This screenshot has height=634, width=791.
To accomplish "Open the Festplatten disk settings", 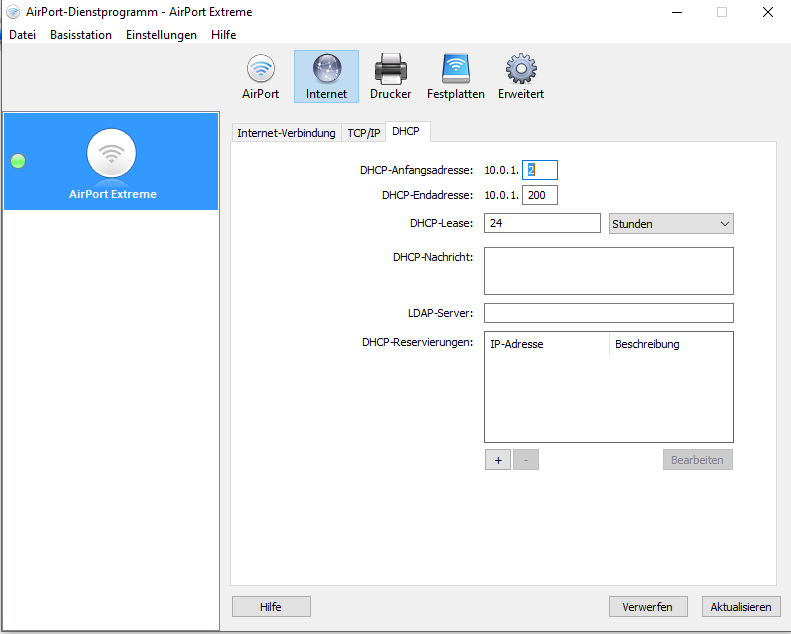I will 456,77.
